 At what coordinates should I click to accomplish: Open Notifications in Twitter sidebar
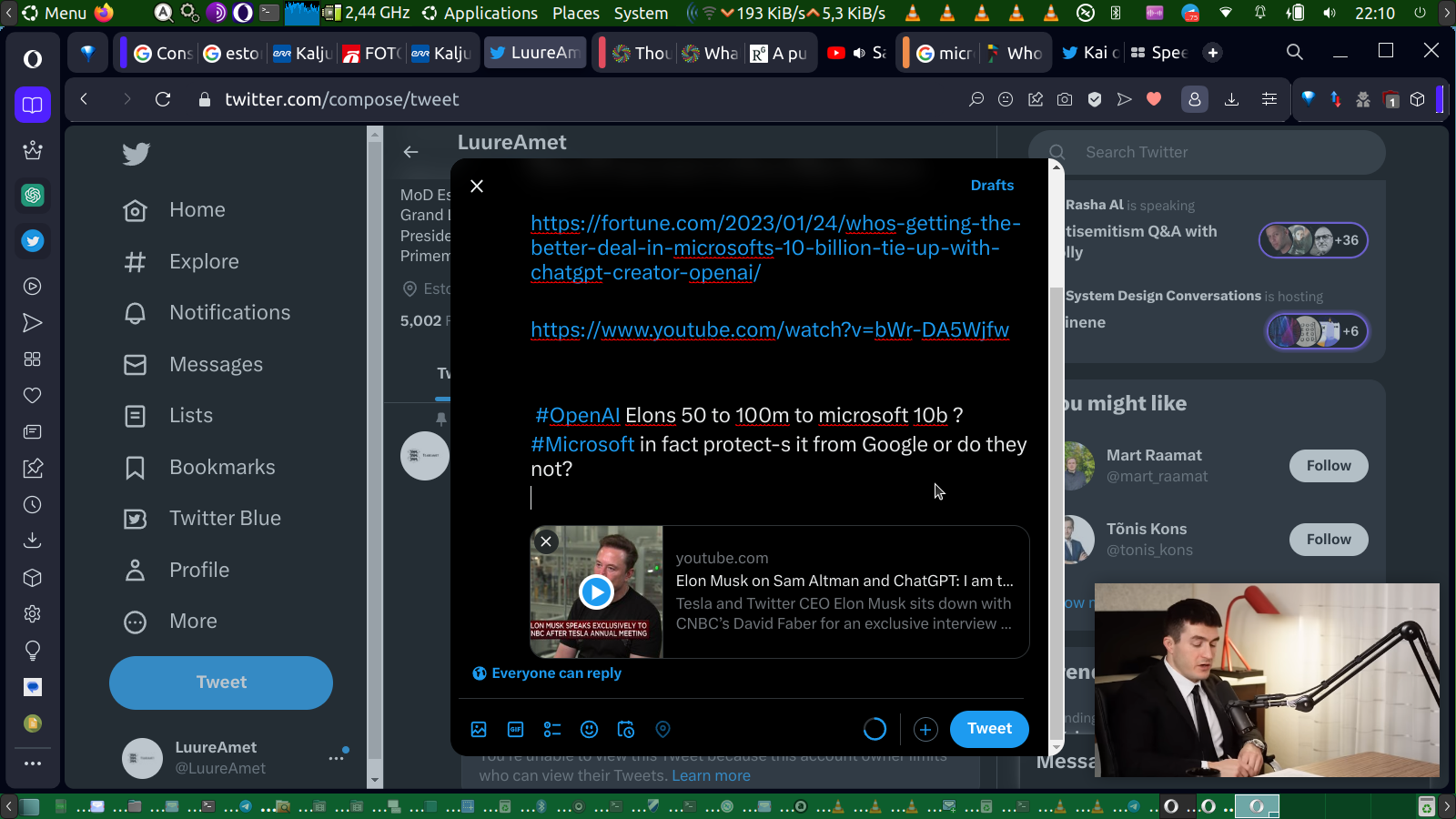207,313
